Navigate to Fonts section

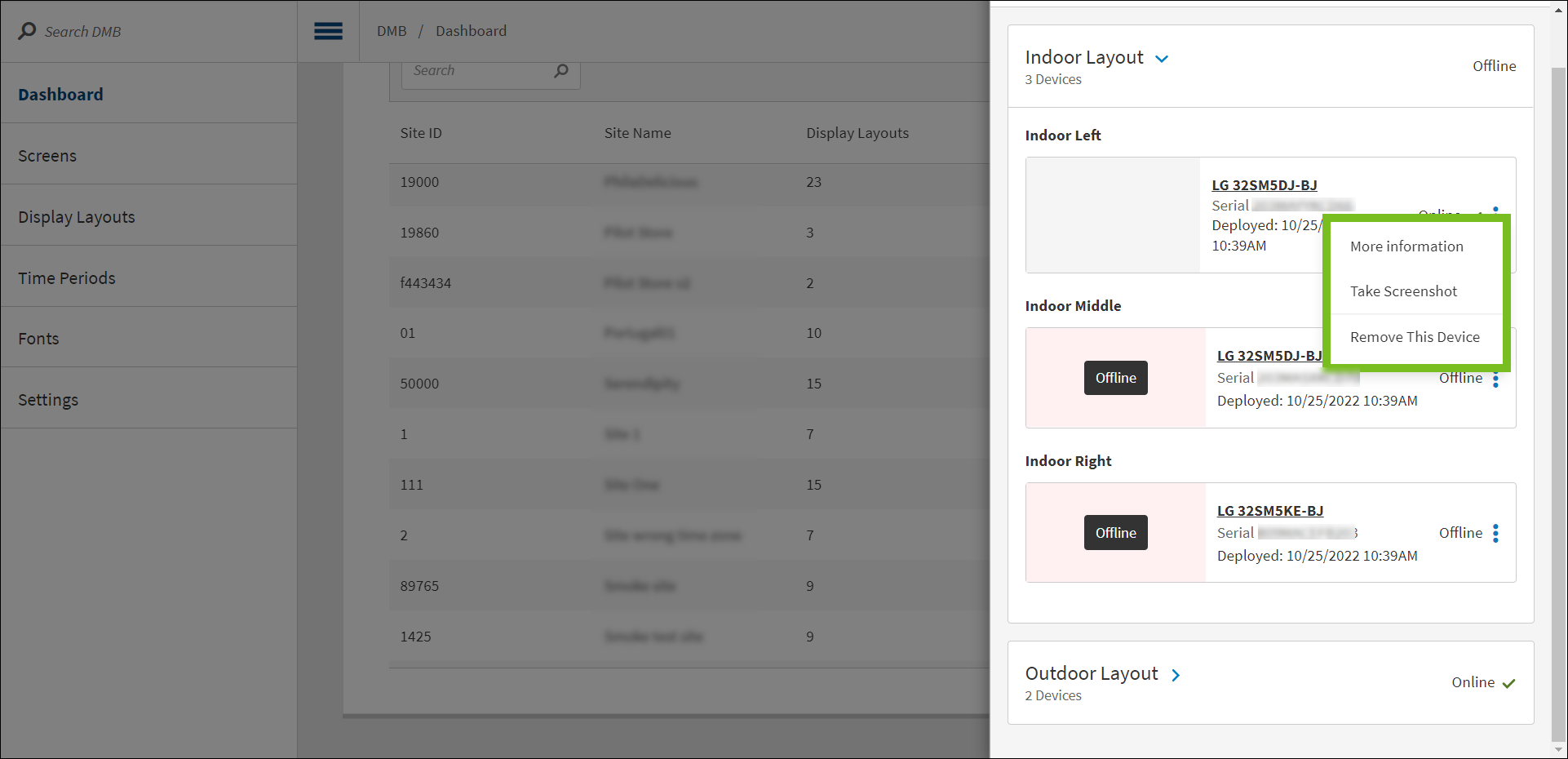pyautogui.click(x=39, y=339)
